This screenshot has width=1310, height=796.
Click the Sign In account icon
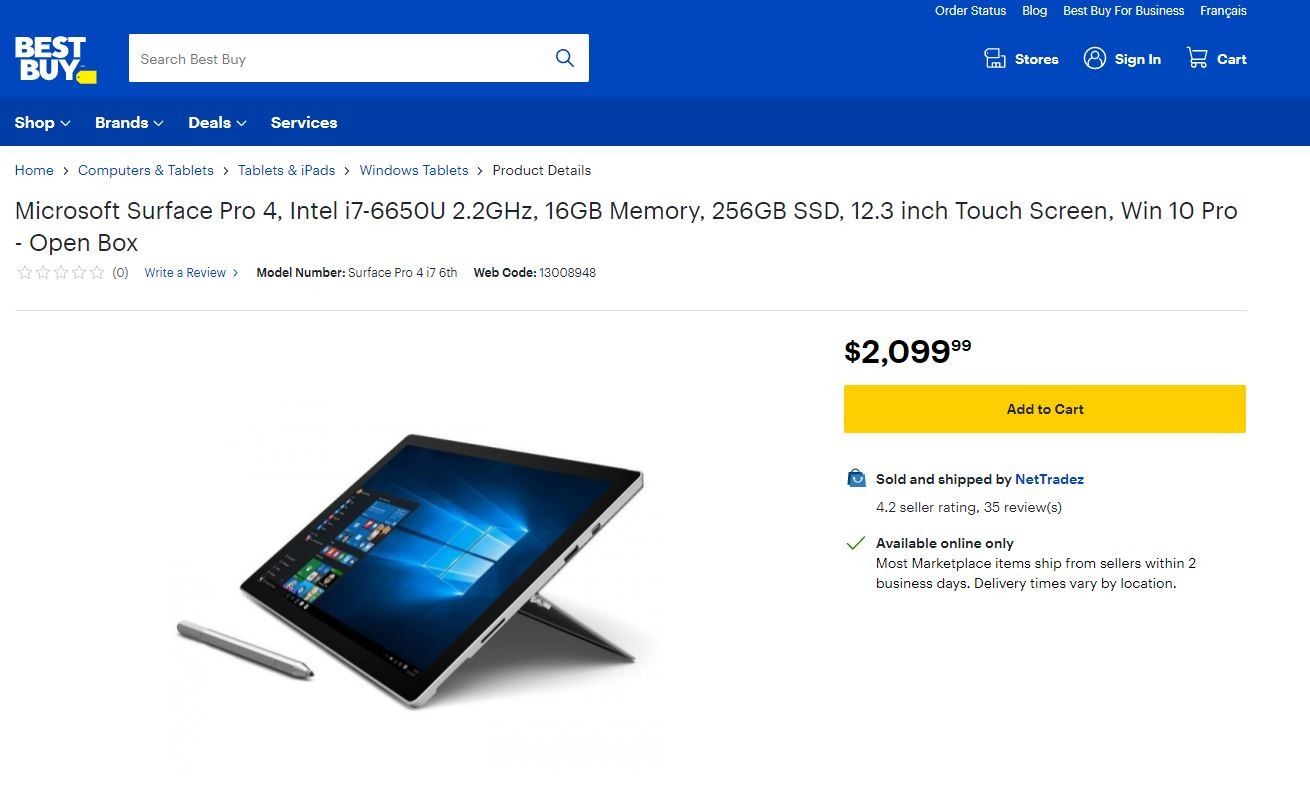point(1095,58)
